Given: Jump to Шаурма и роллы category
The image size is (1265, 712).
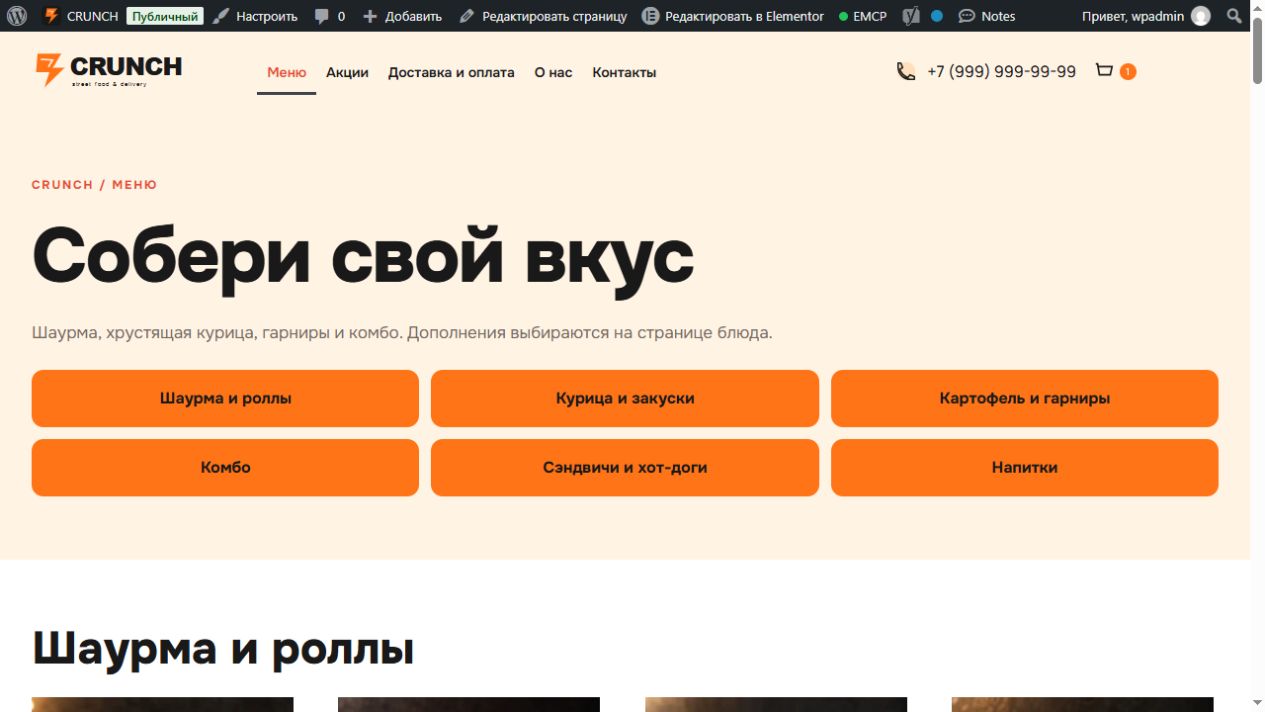Looking at the screenshot, I should [225, 398].
